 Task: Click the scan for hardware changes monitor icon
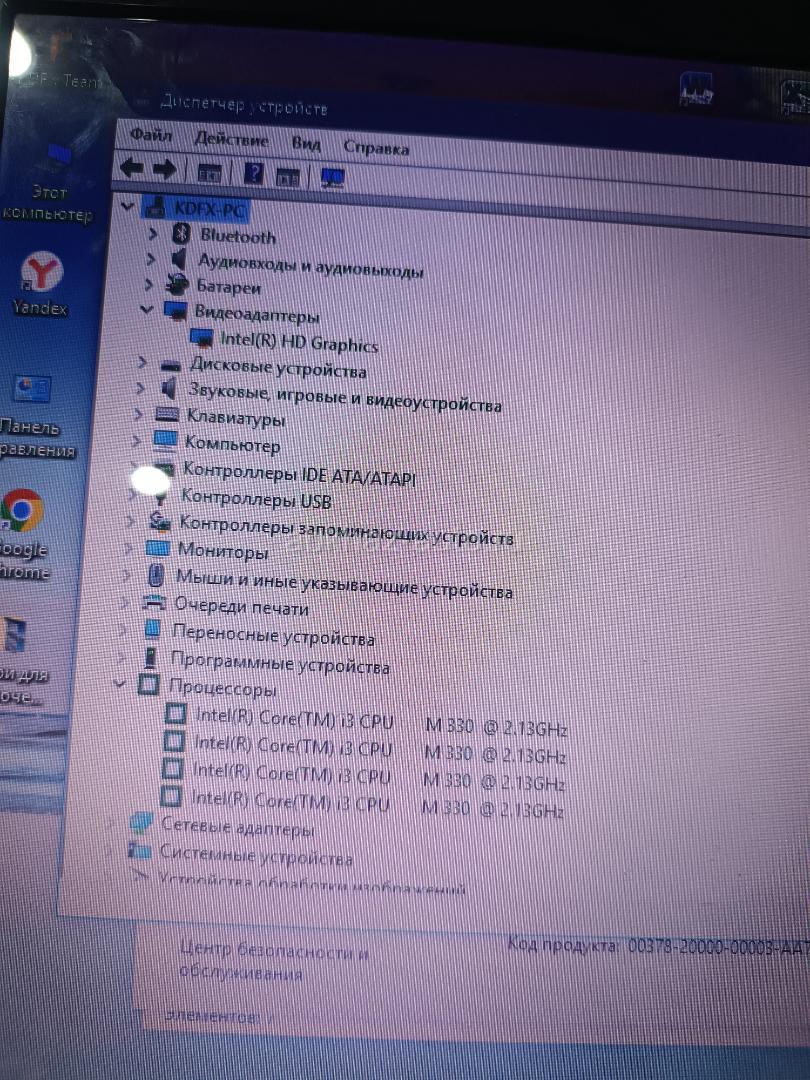coord(333,178)
